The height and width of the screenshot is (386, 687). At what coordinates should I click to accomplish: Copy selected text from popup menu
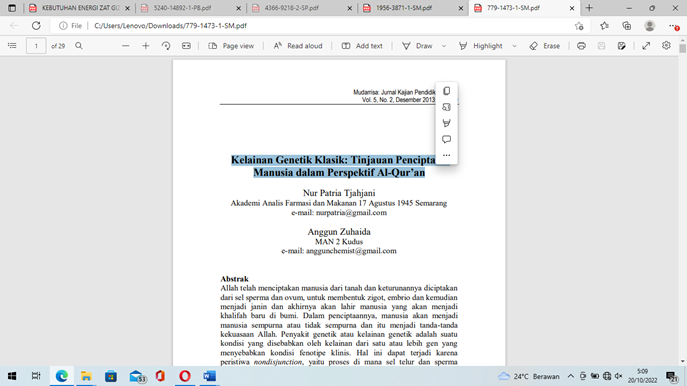[x=446, y=91]
